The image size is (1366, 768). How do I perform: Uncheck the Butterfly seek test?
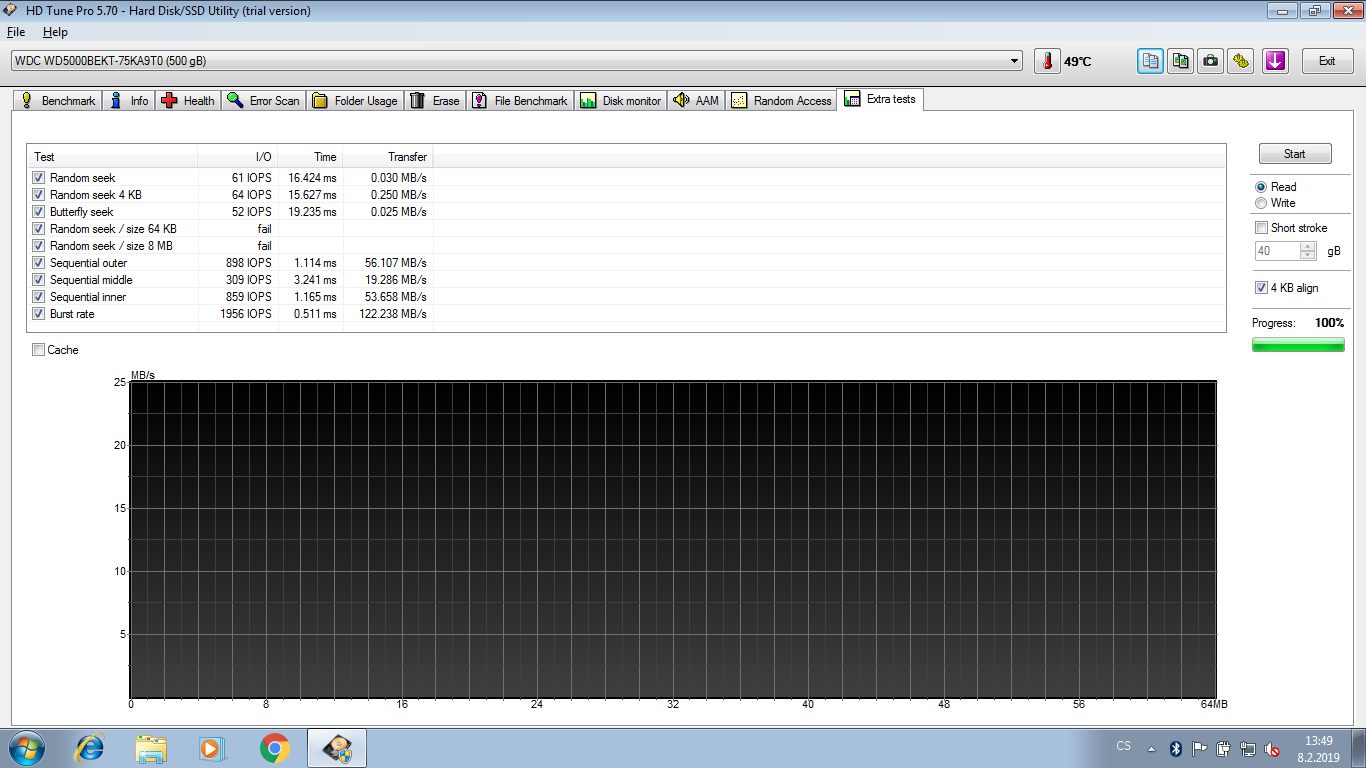point(39,212)
